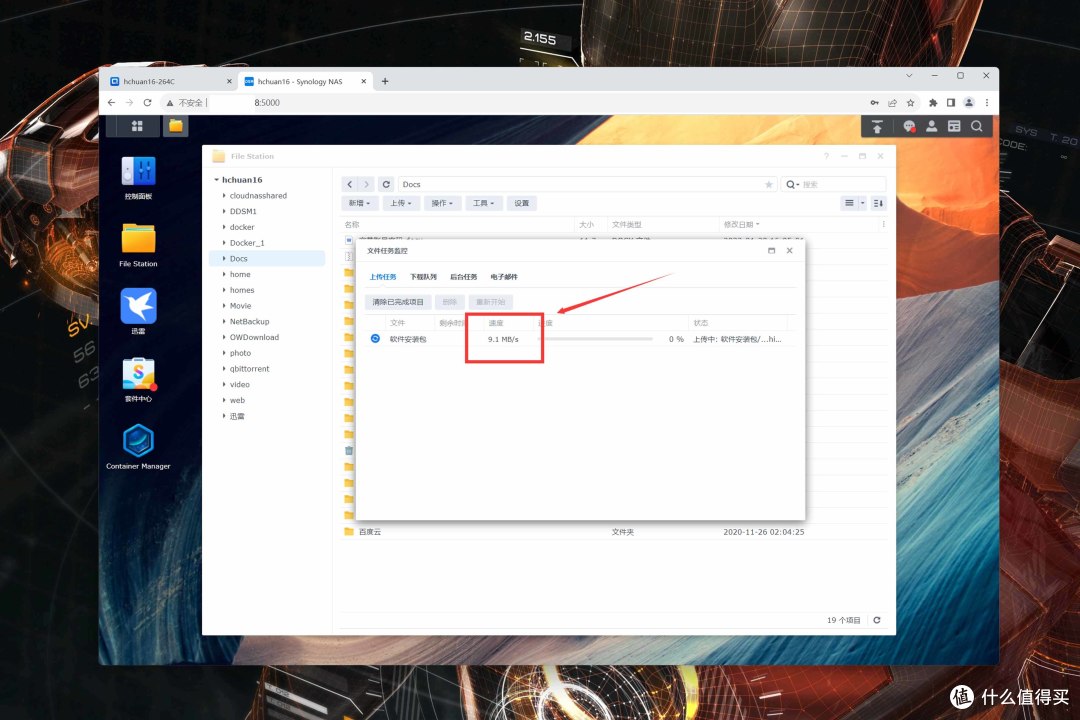Screen dimensions: 1080x720
Task: Open the DSM Main Menu grid icon
Action: [136, 126]
